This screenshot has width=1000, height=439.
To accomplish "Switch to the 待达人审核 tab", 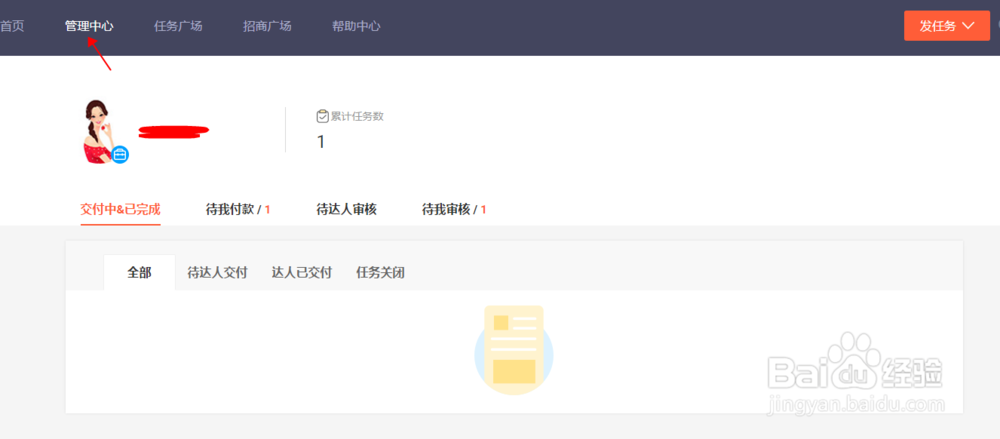I will (x=346, y=209).
